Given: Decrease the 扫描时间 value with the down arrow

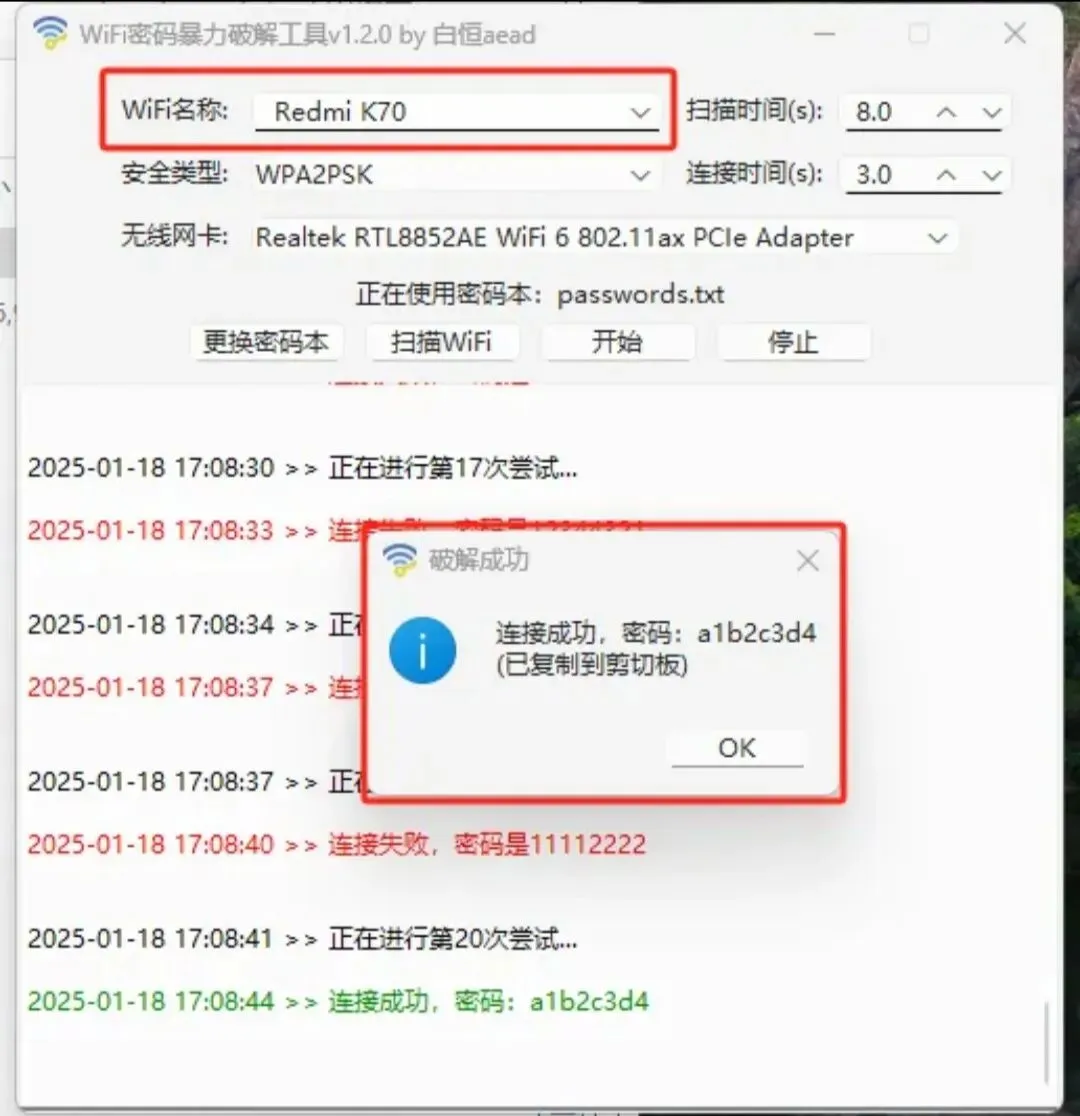Looking at the screenshot, I should [x=992, y=112].
